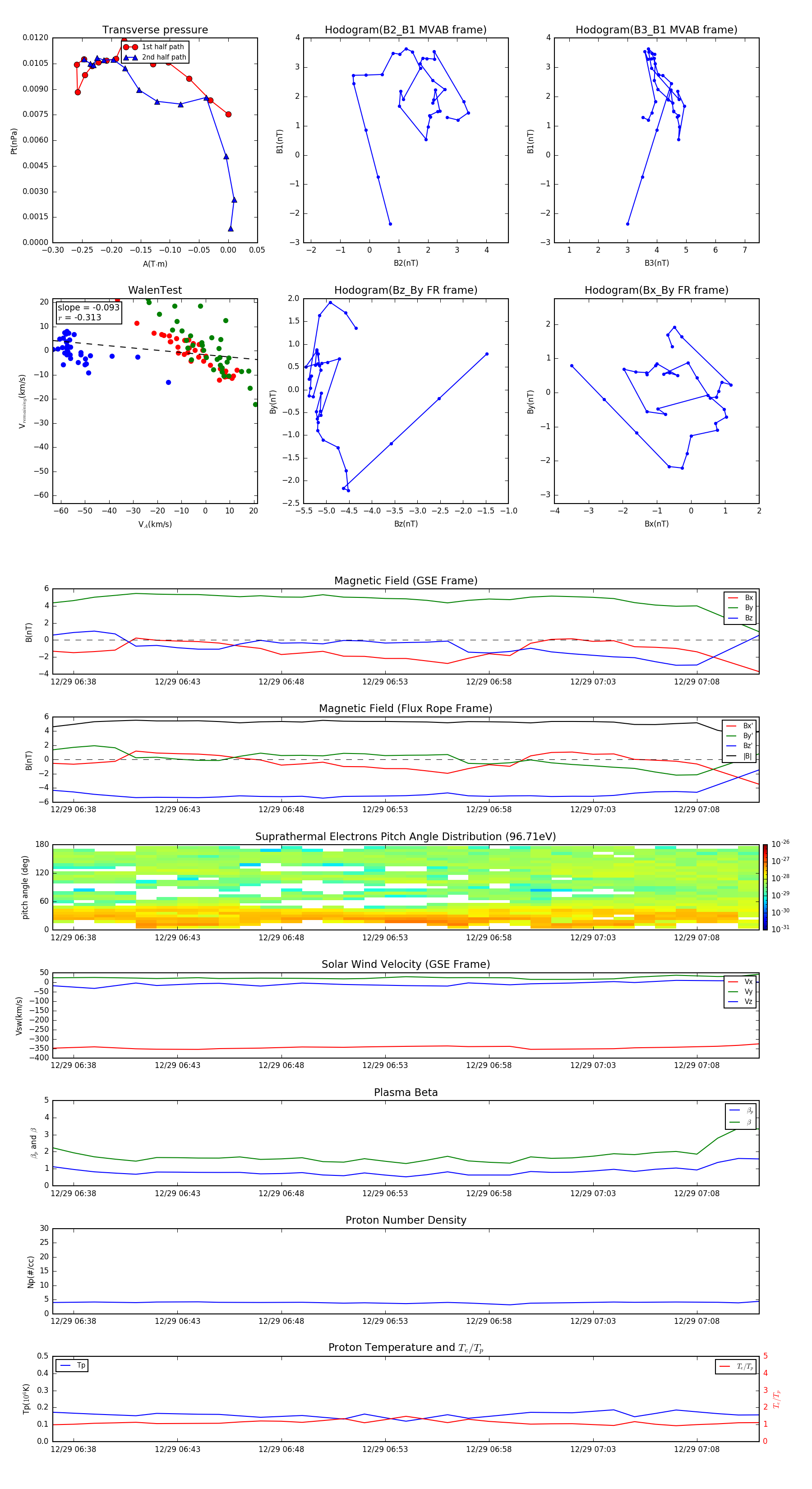
Task: Click the green β legend entry in Plasma Beta
Action: tap(741, 1122)
